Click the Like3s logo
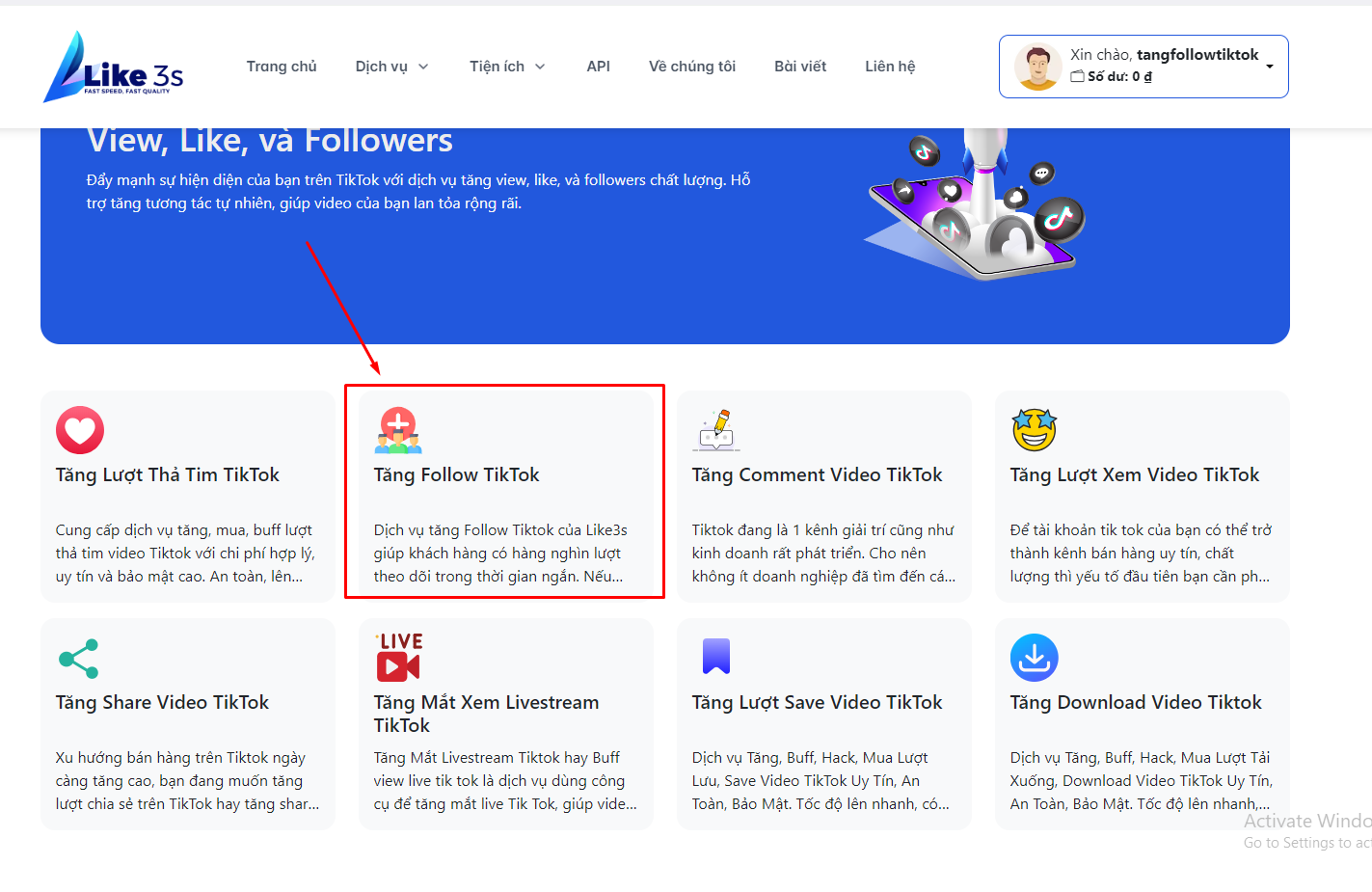The height and width of the screenshot is (892, 1372). [113, 67]
